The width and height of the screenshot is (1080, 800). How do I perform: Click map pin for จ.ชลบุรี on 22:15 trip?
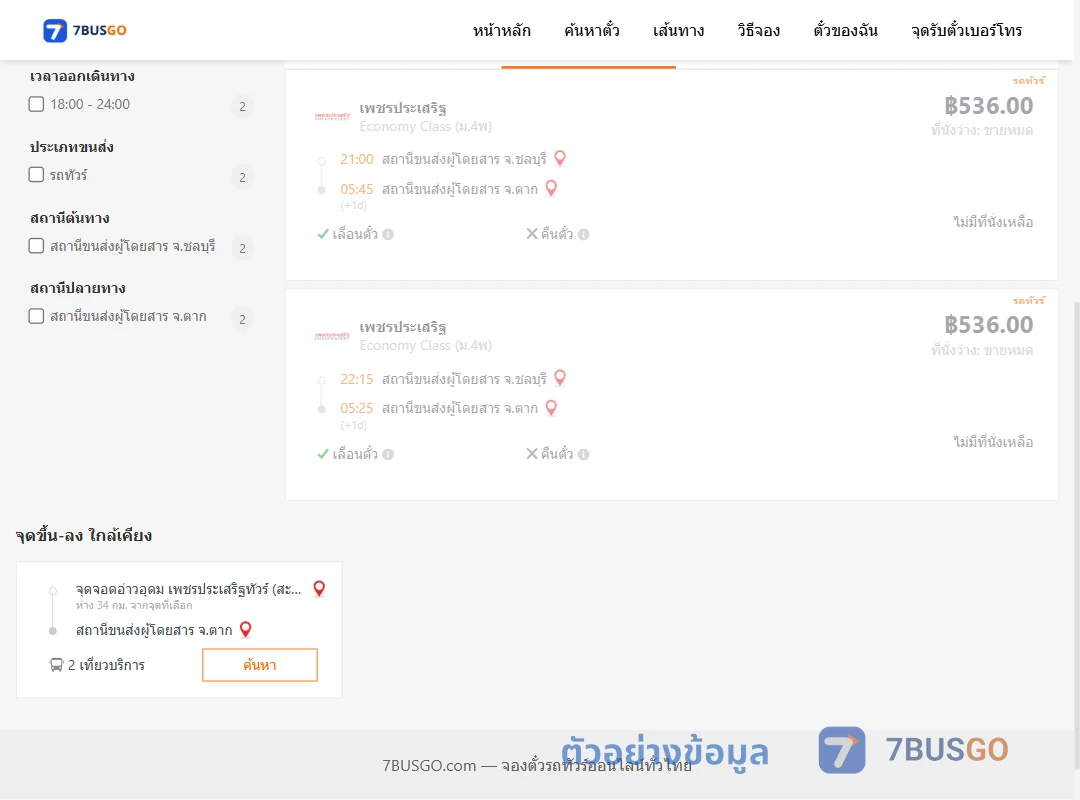click(x=560, y=378)
